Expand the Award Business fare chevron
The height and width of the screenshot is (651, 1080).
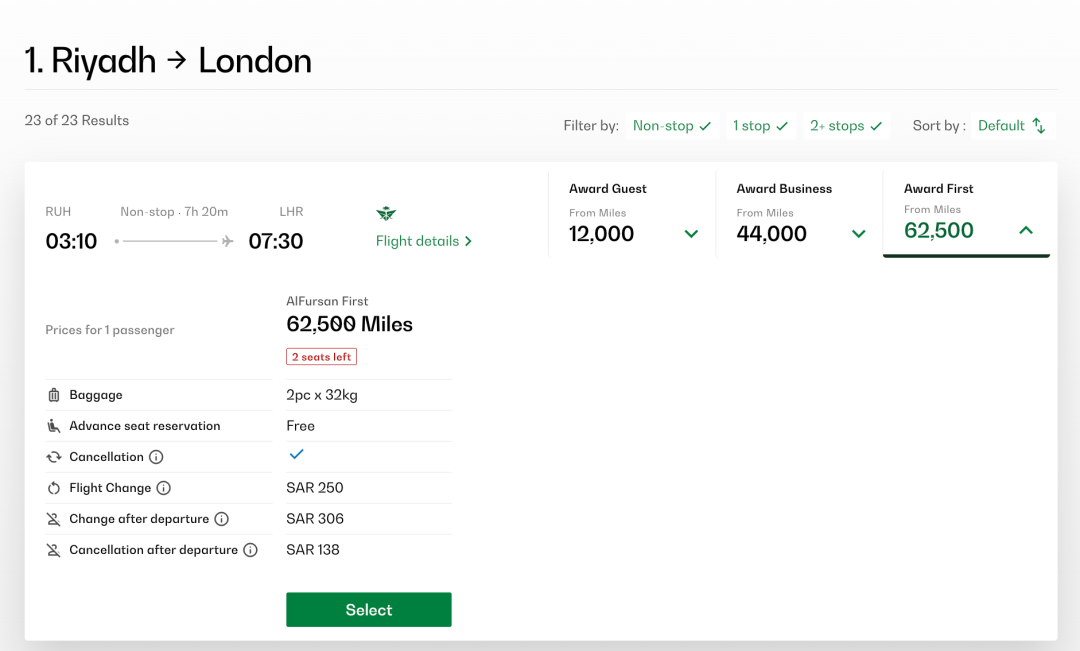pos(858,234)
